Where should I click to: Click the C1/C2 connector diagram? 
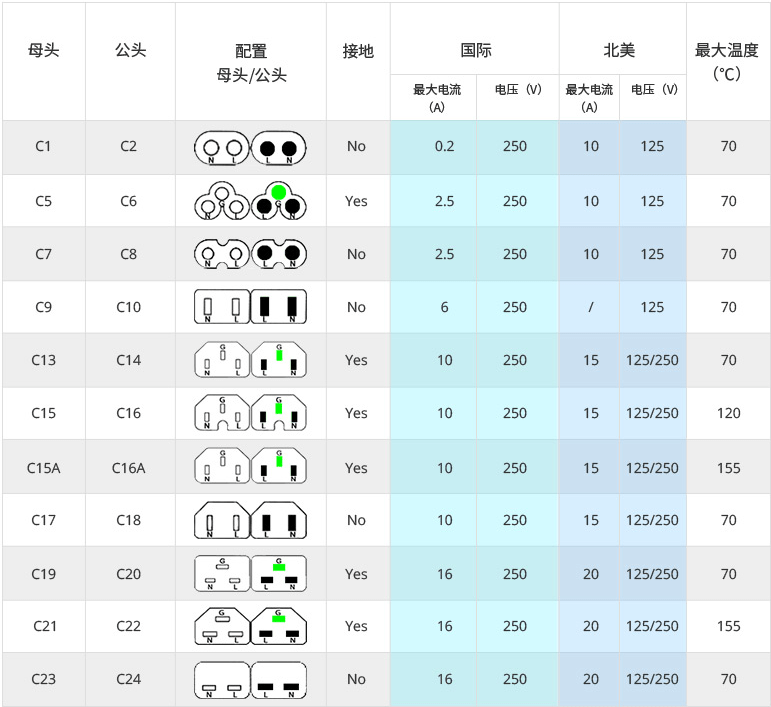coord(250,147)
